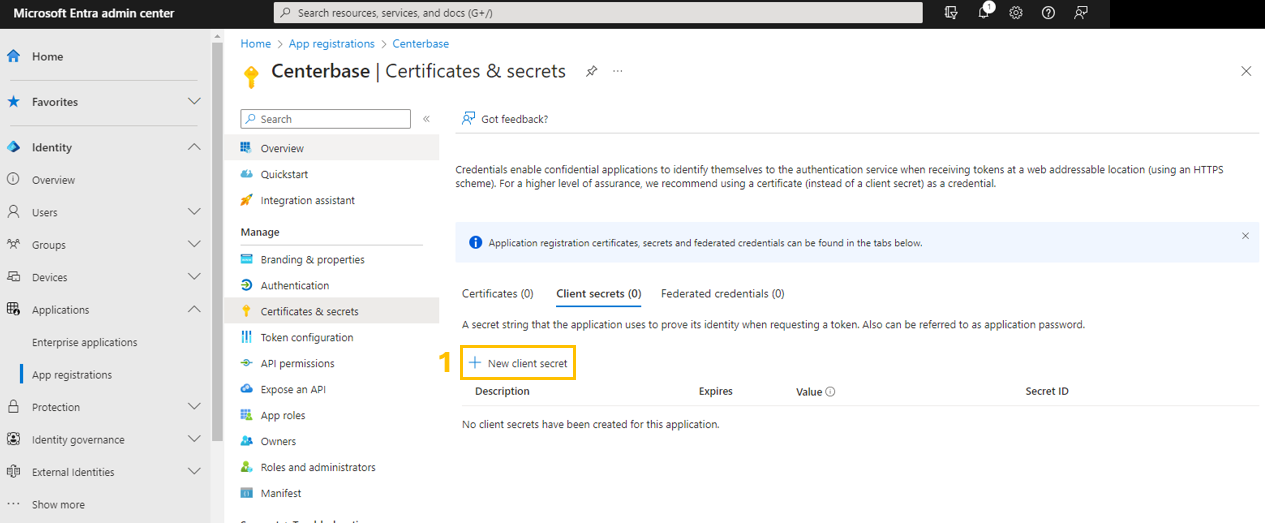Viewport: 1265px width, 524px height.
Task: Click the External Identities icon
Action: coord(14,472)
